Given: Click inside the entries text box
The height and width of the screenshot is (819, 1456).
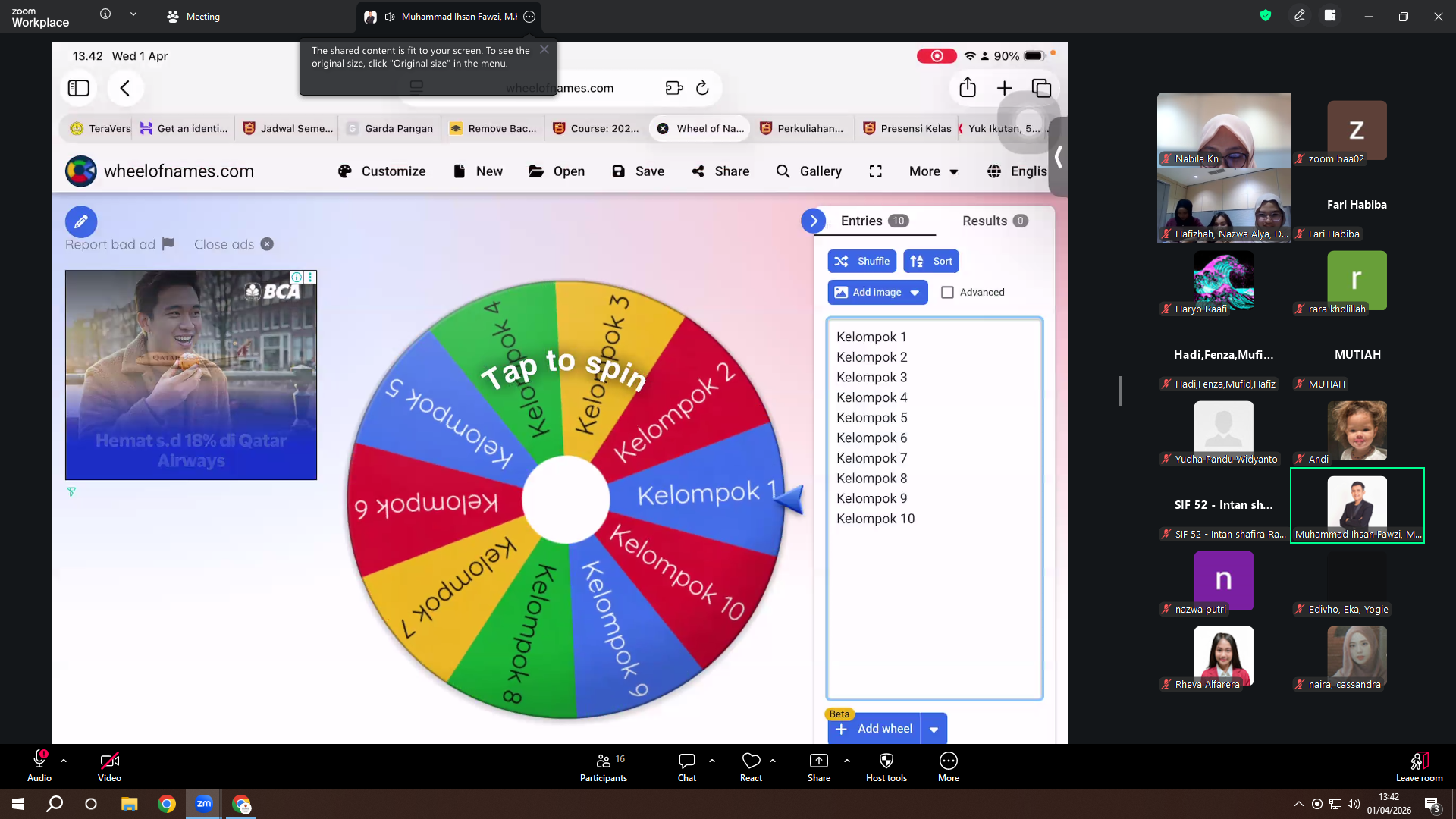Looking at the screenshot, I should [934, 508].
